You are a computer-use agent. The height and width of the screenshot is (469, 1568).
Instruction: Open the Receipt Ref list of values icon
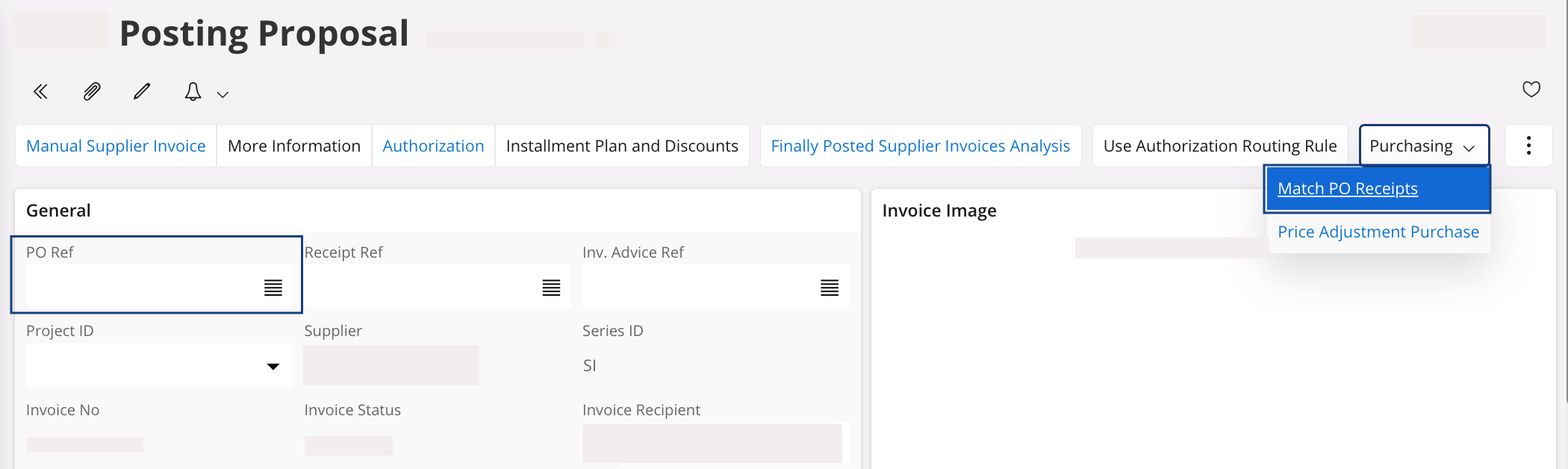click(551, 288)
